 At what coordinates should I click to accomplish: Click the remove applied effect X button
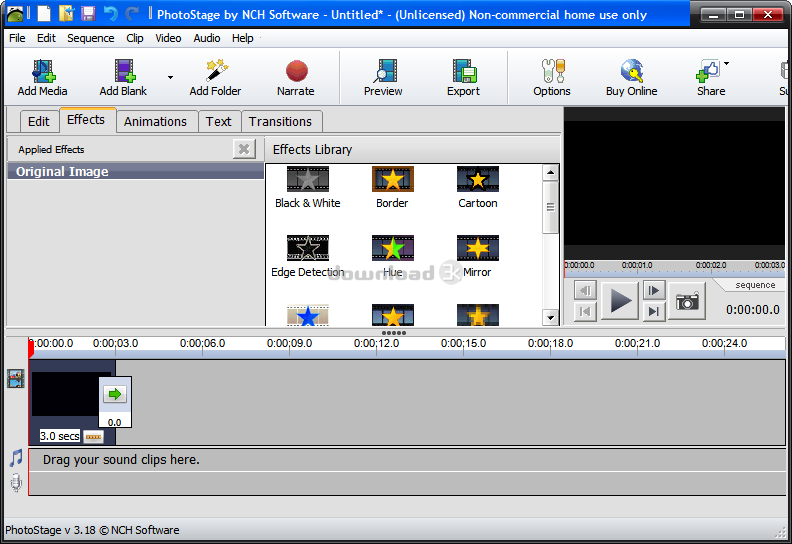coord(244,149)
